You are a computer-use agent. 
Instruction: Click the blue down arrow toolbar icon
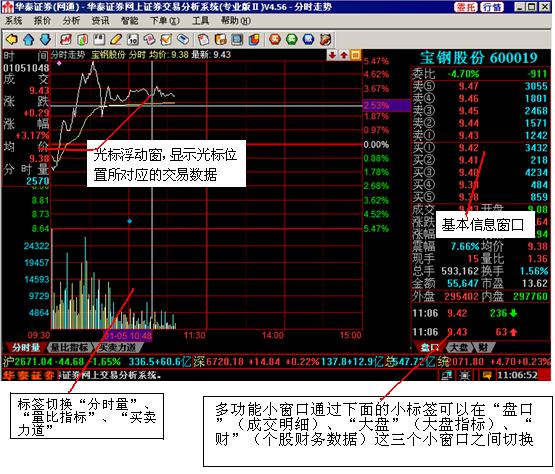45,39
